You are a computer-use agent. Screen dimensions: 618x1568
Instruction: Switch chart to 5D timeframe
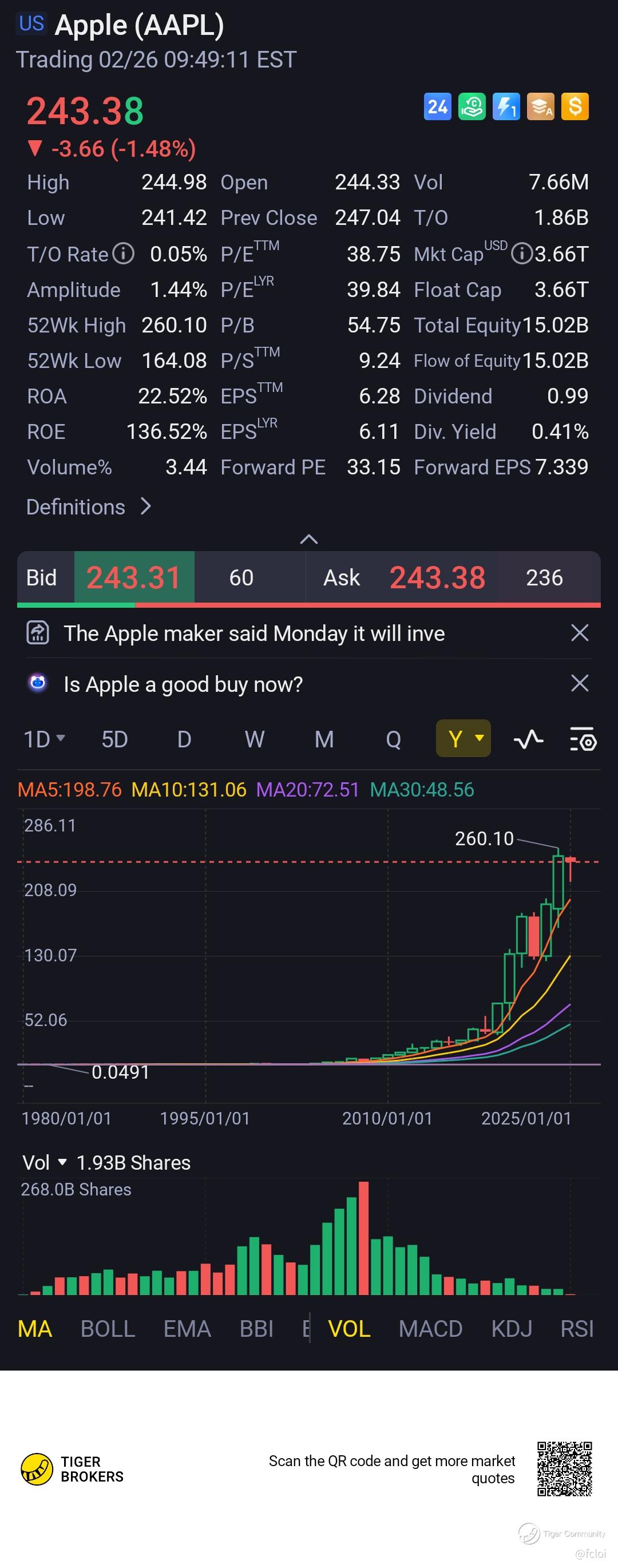click(114, 739)
